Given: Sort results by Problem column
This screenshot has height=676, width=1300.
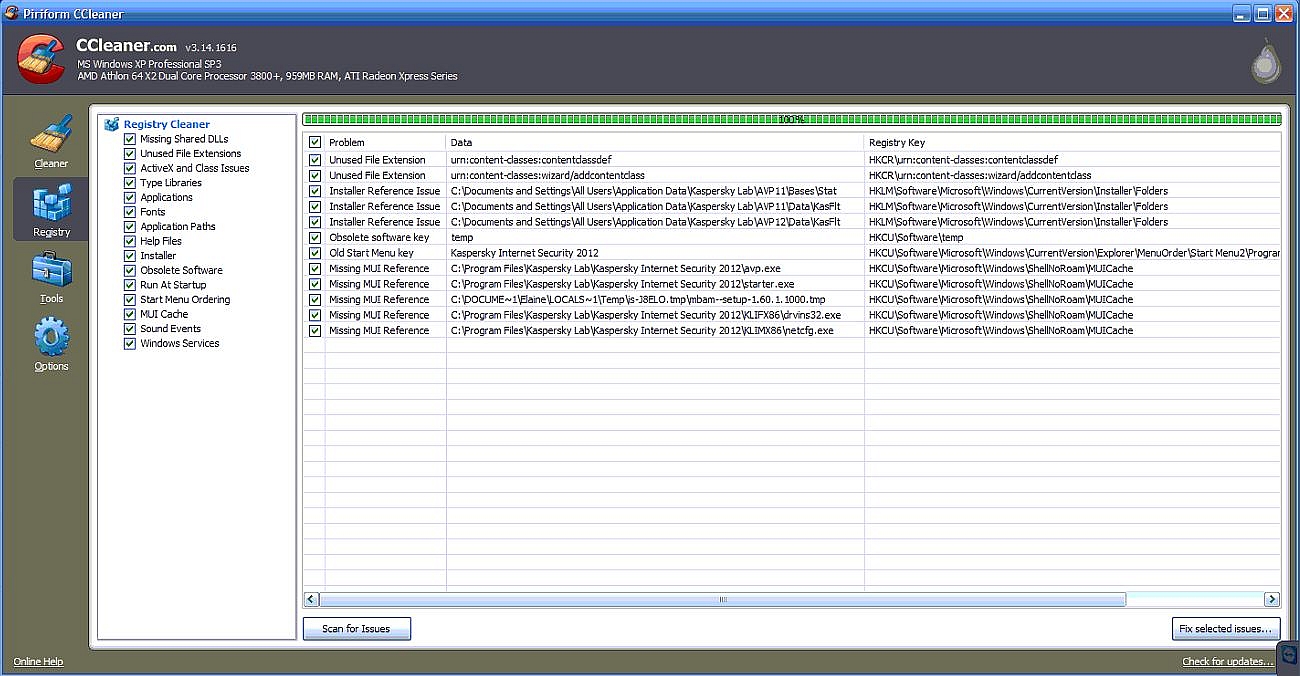Looking at the screenshot, I should [x=385, y=142].
